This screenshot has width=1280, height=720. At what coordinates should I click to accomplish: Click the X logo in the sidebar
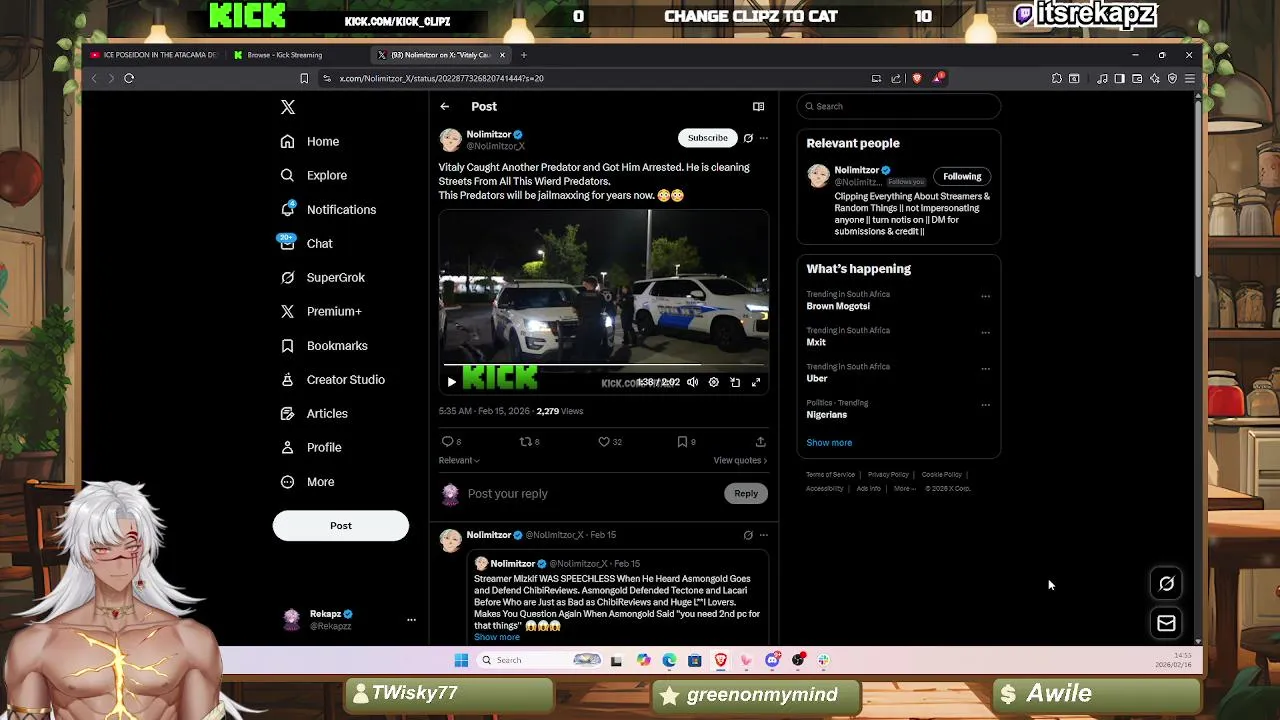click(x=288, y=107)
